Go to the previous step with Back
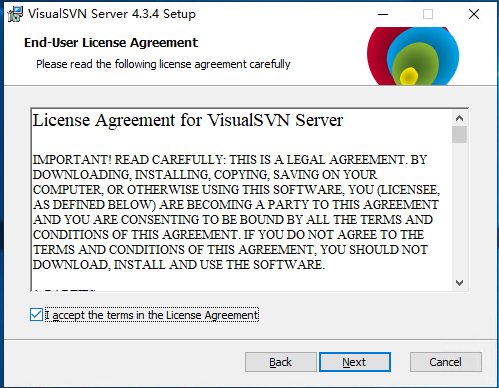Image resolution: width=499 pixels, height=388 pixels. 281,362
